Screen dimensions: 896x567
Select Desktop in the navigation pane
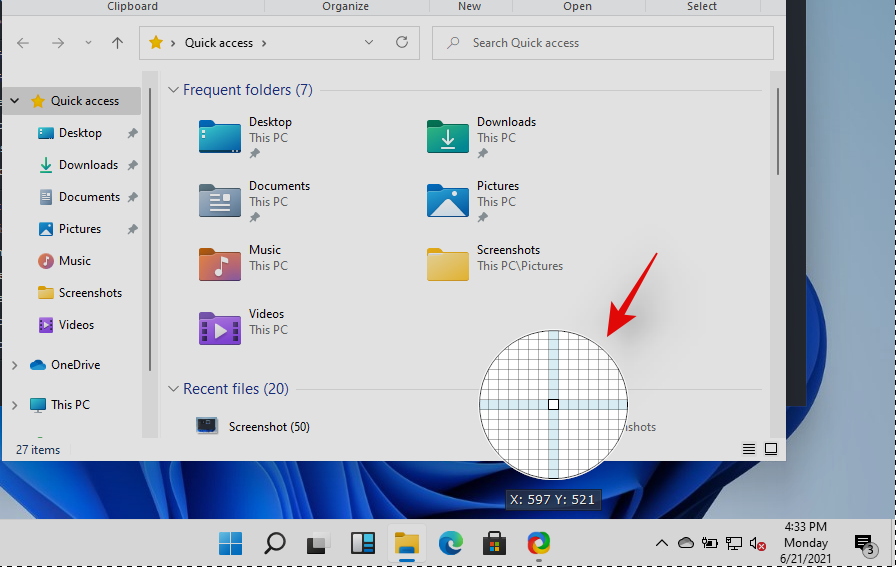80,133
